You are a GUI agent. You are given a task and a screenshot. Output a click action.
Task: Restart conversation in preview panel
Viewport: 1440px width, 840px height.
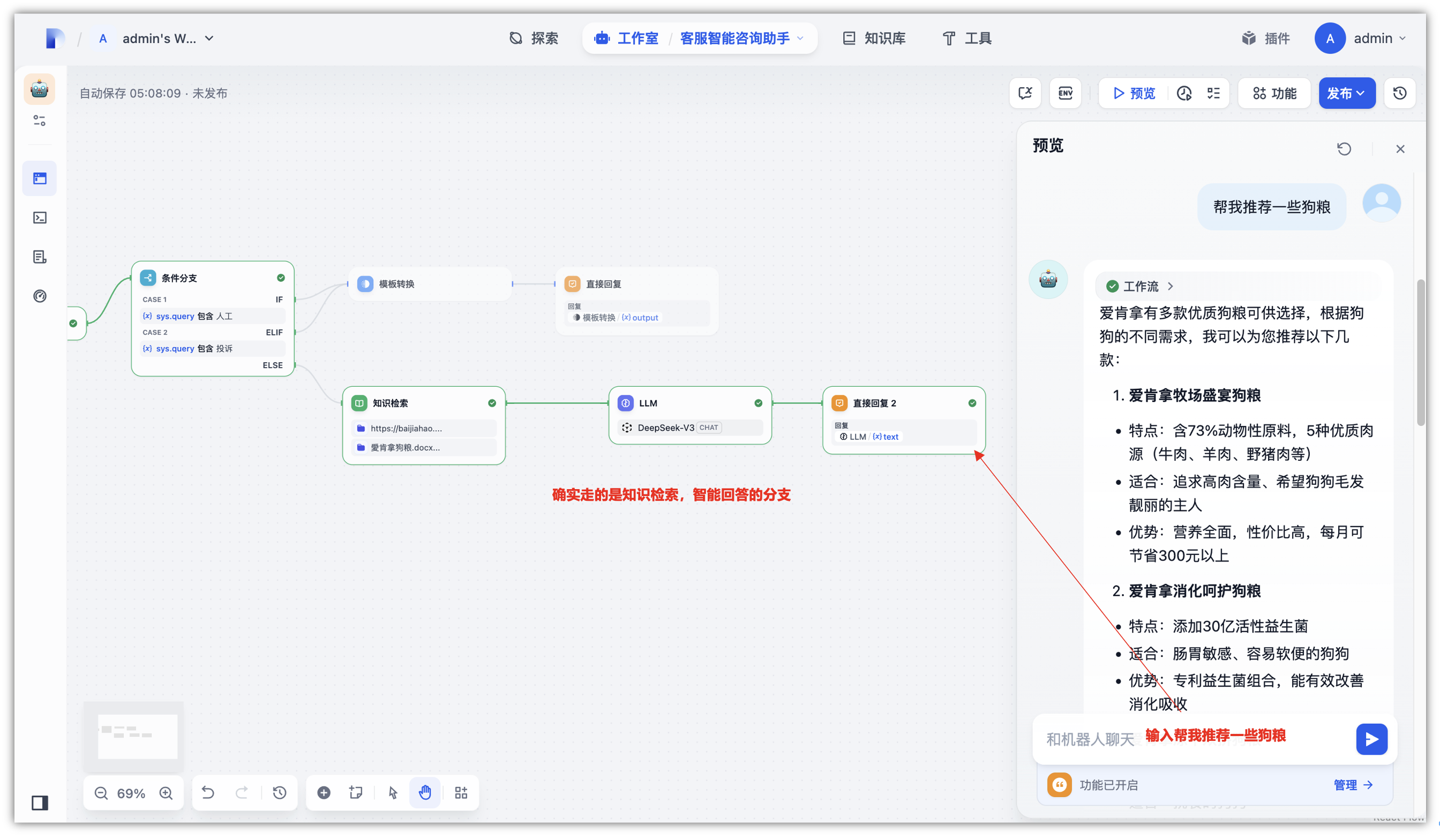click(1344, 149)
